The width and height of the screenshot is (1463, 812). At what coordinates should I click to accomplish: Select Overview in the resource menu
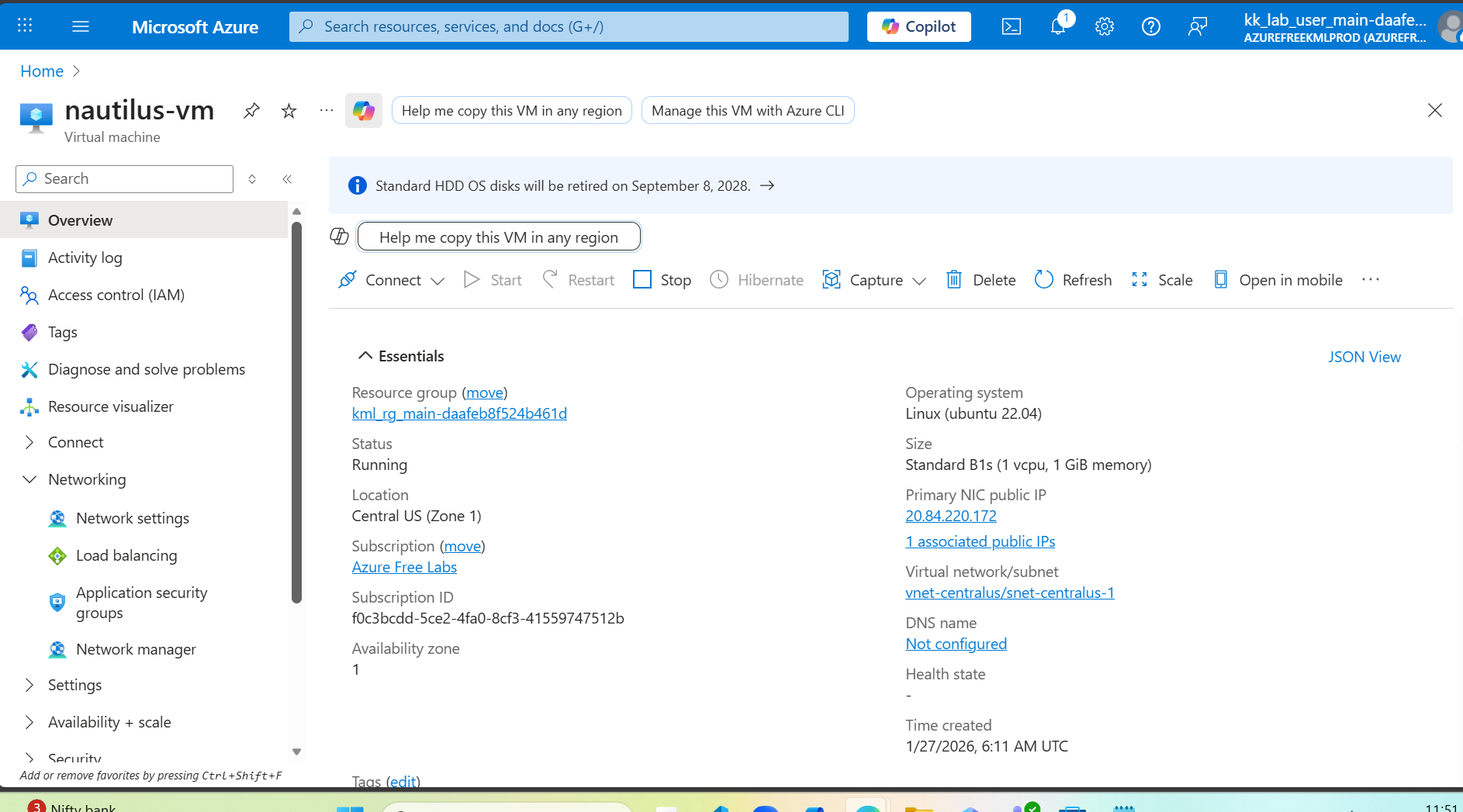[x=144, y=220]
